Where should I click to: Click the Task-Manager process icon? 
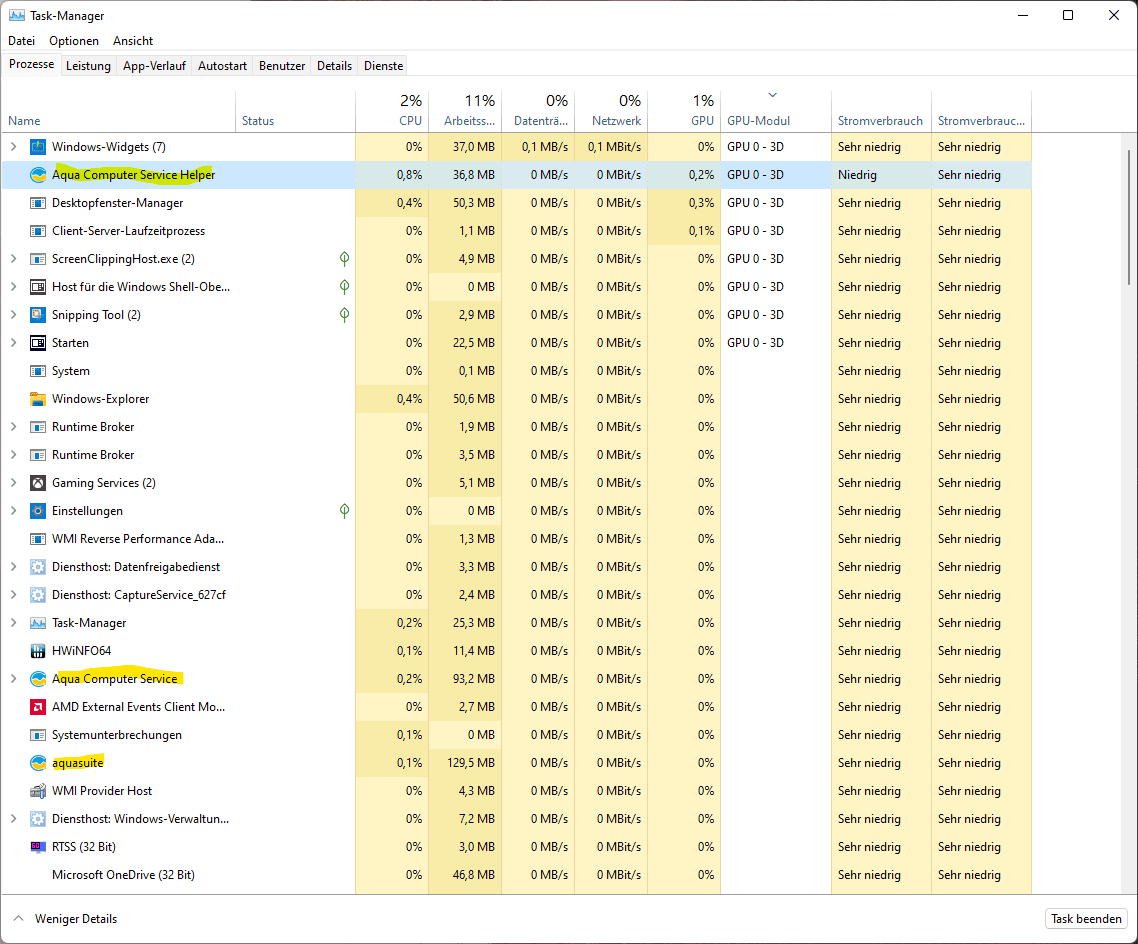[38, 623]
